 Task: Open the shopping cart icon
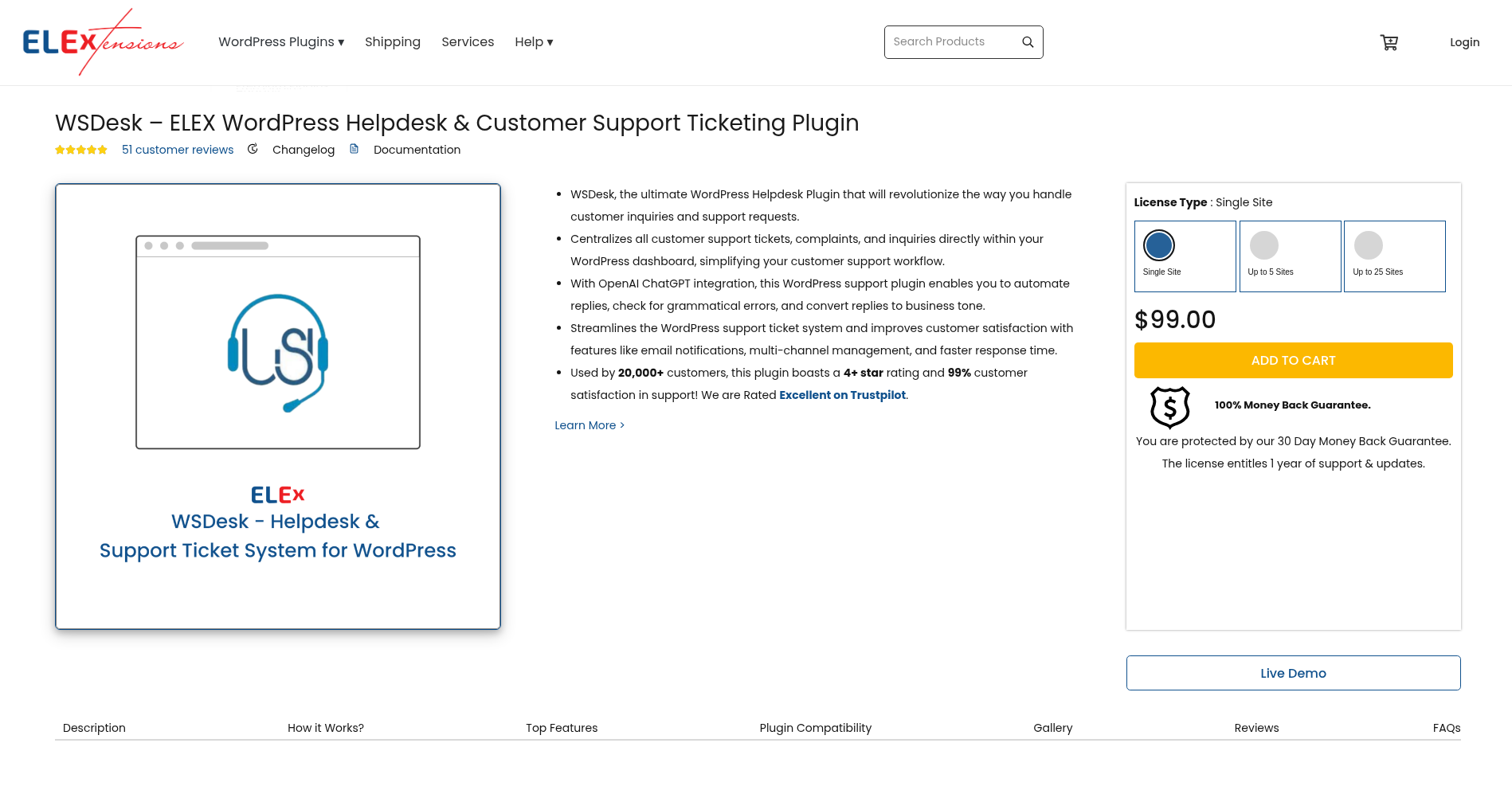click(1389, 42)
